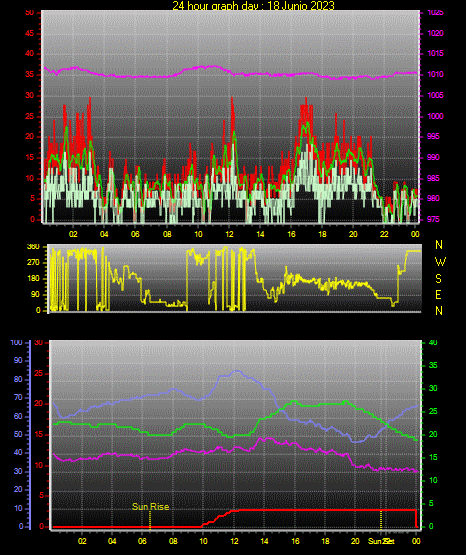Click hour "00" under the top wind chart
Viewport: 466px width, 555px height.
tap(415, 234)
